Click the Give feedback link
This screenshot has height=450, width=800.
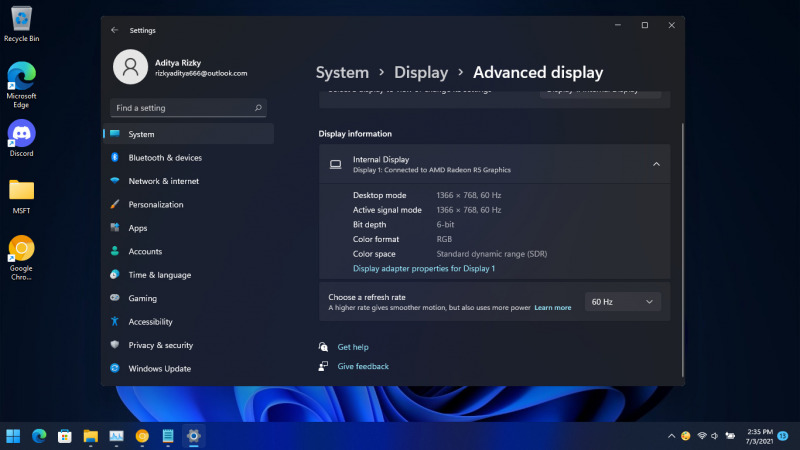pyautogui.click(x=363, y=366)
